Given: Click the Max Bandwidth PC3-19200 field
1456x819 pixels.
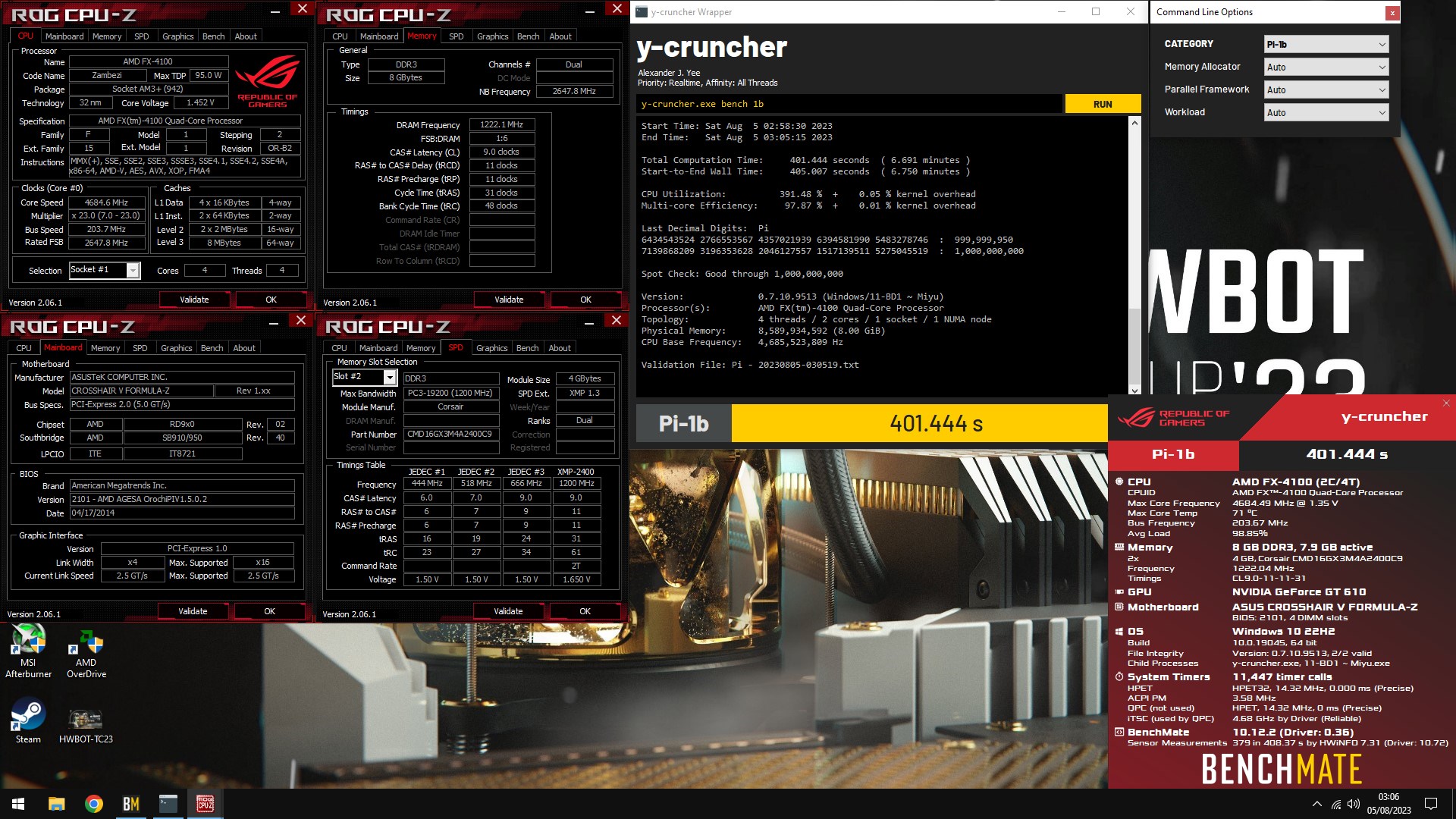Looking at the screenshot, I should [451, 393].
